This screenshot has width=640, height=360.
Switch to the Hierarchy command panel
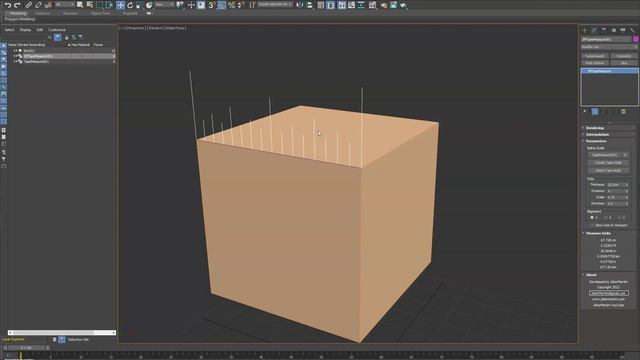click(x=604, y=30)
